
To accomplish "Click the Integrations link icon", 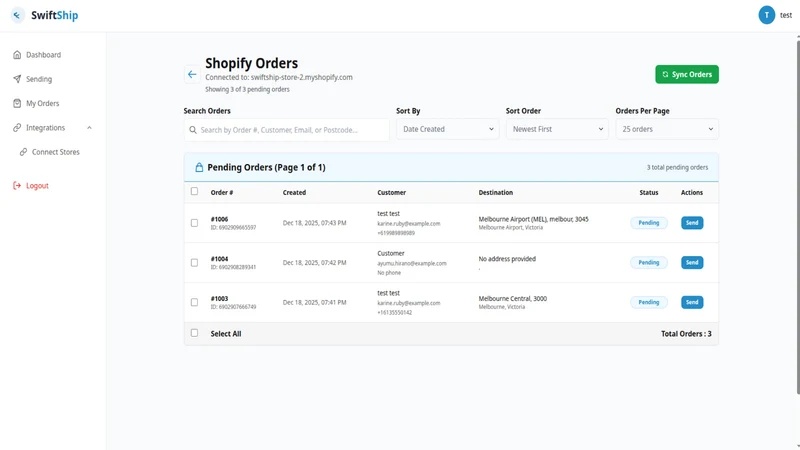I will pyautogui.click(x=17, y=128).
